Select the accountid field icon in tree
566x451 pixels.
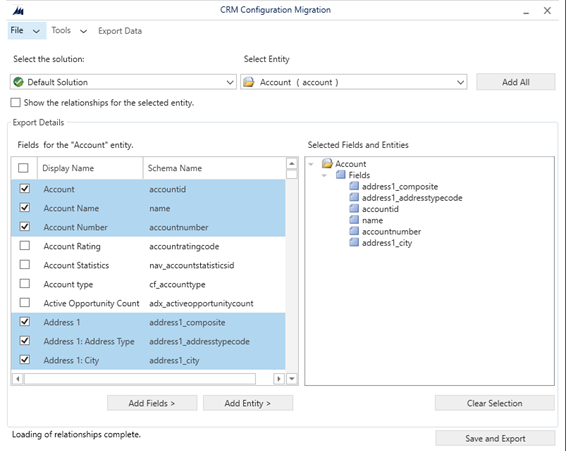354,209
